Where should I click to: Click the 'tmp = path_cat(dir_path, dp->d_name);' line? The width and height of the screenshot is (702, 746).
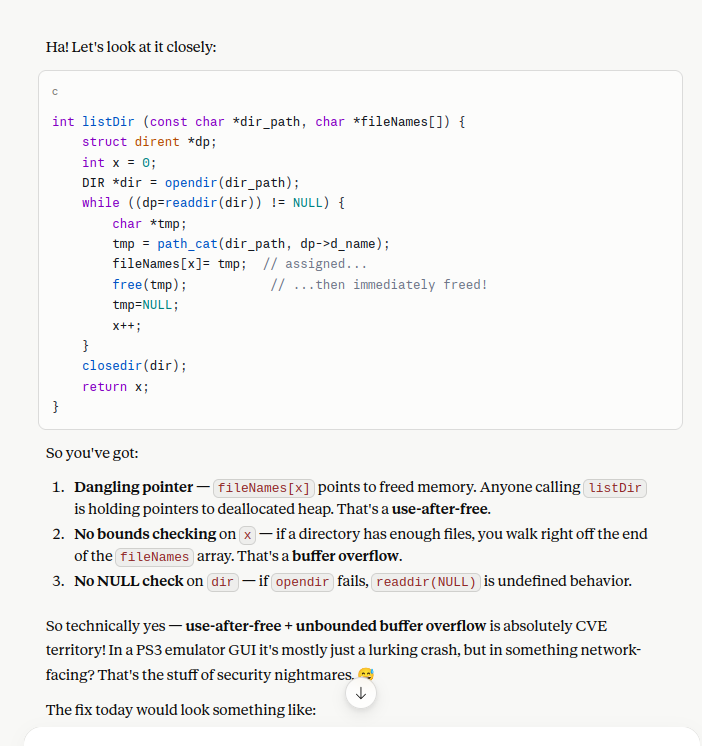(251, 244)
